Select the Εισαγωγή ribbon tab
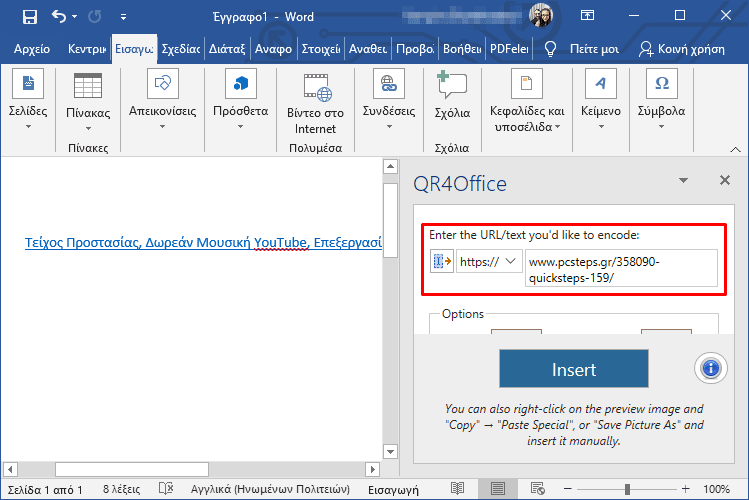 coord(134,49)
